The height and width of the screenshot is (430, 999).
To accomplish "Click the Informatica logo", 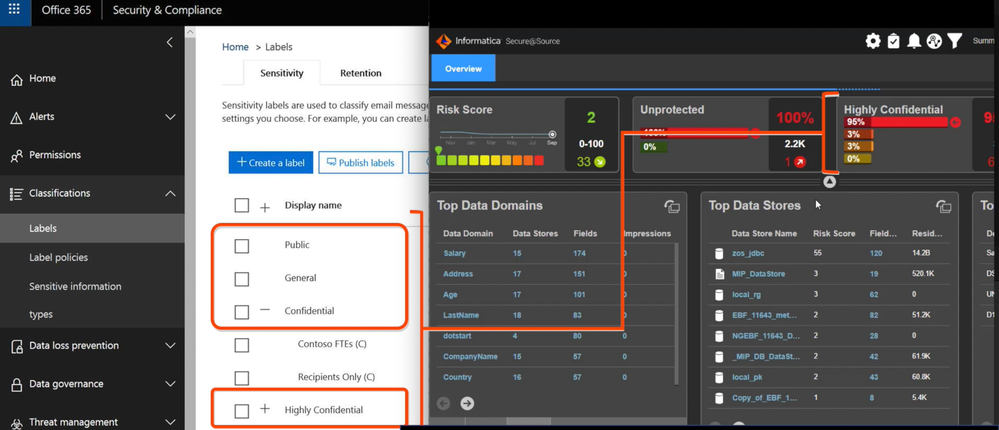I will coord(443,41).
